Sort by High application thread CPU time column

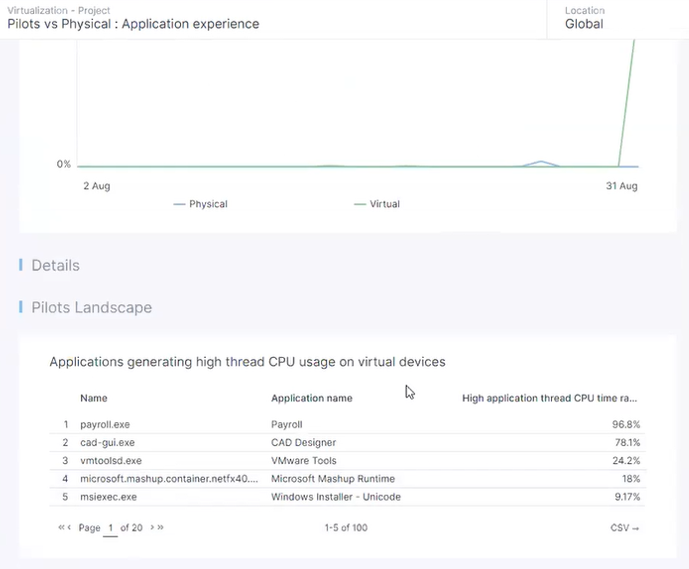click(x=550, y=398)
